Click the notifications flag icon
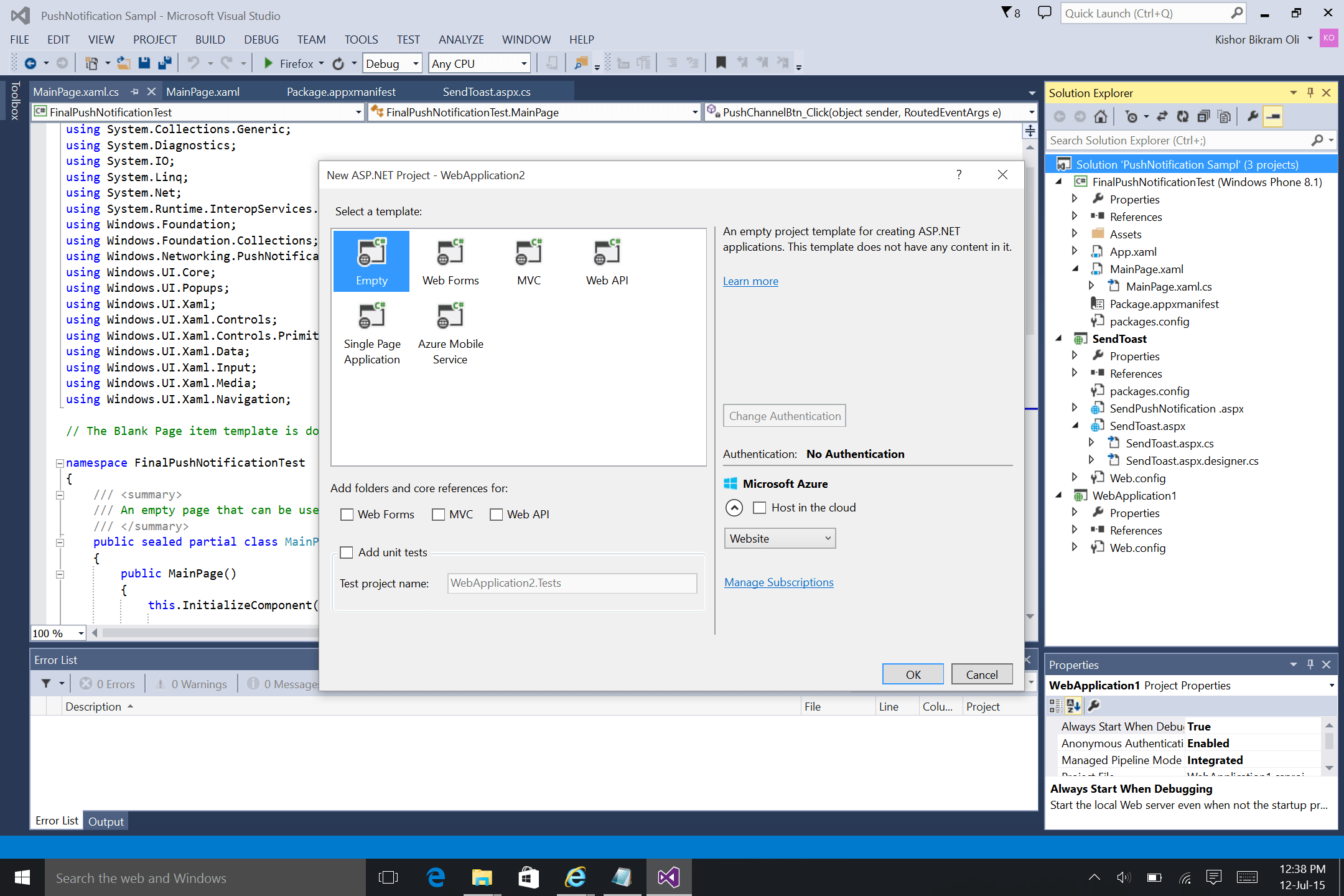Image resolution: width=1344 pixels, height=896 pixels. (x=1006, y=12)
